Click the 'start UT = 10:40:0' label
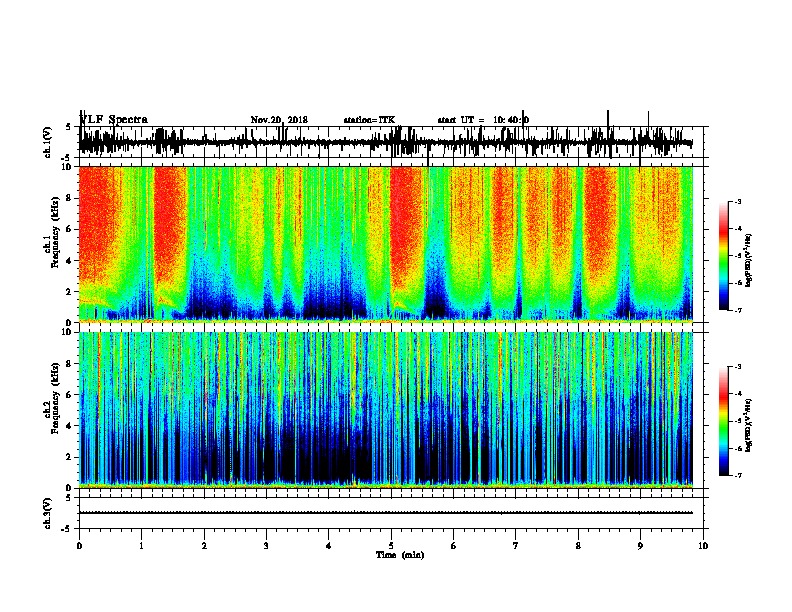792x612 pixels. [x=483, y=120]
